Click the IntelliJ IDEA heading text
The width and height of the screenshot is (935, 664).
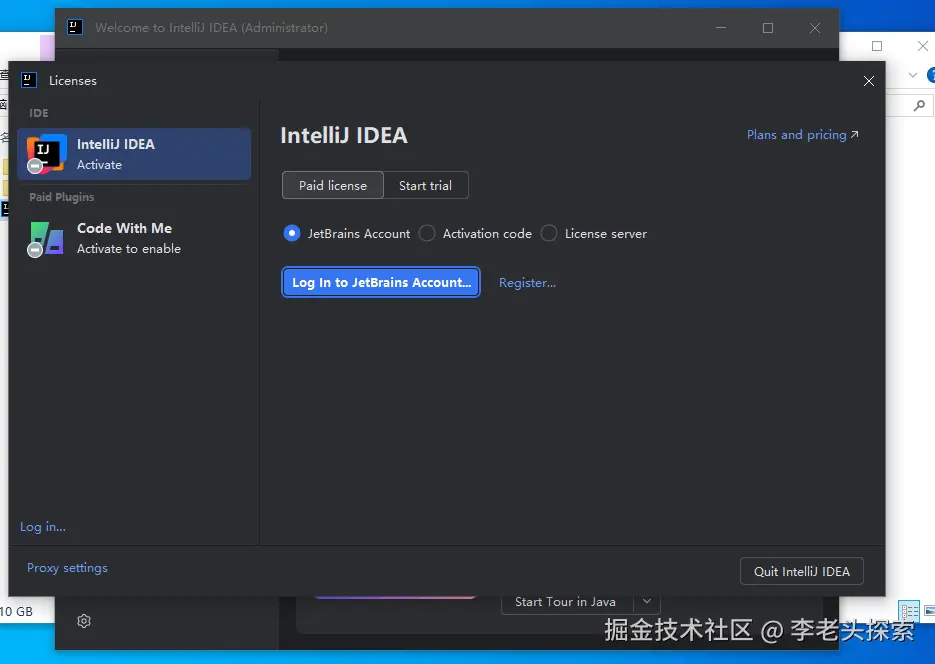(344, 135)
